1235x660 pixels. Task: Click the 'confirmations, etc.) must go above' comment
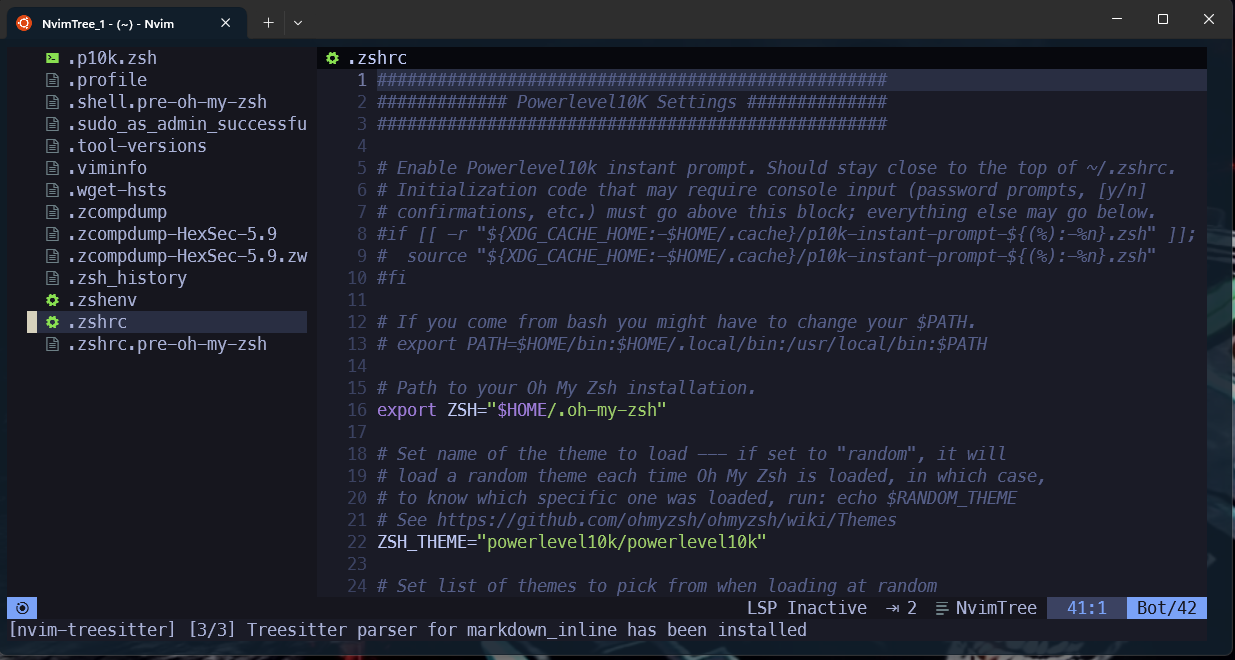click(x=767, y=212)
